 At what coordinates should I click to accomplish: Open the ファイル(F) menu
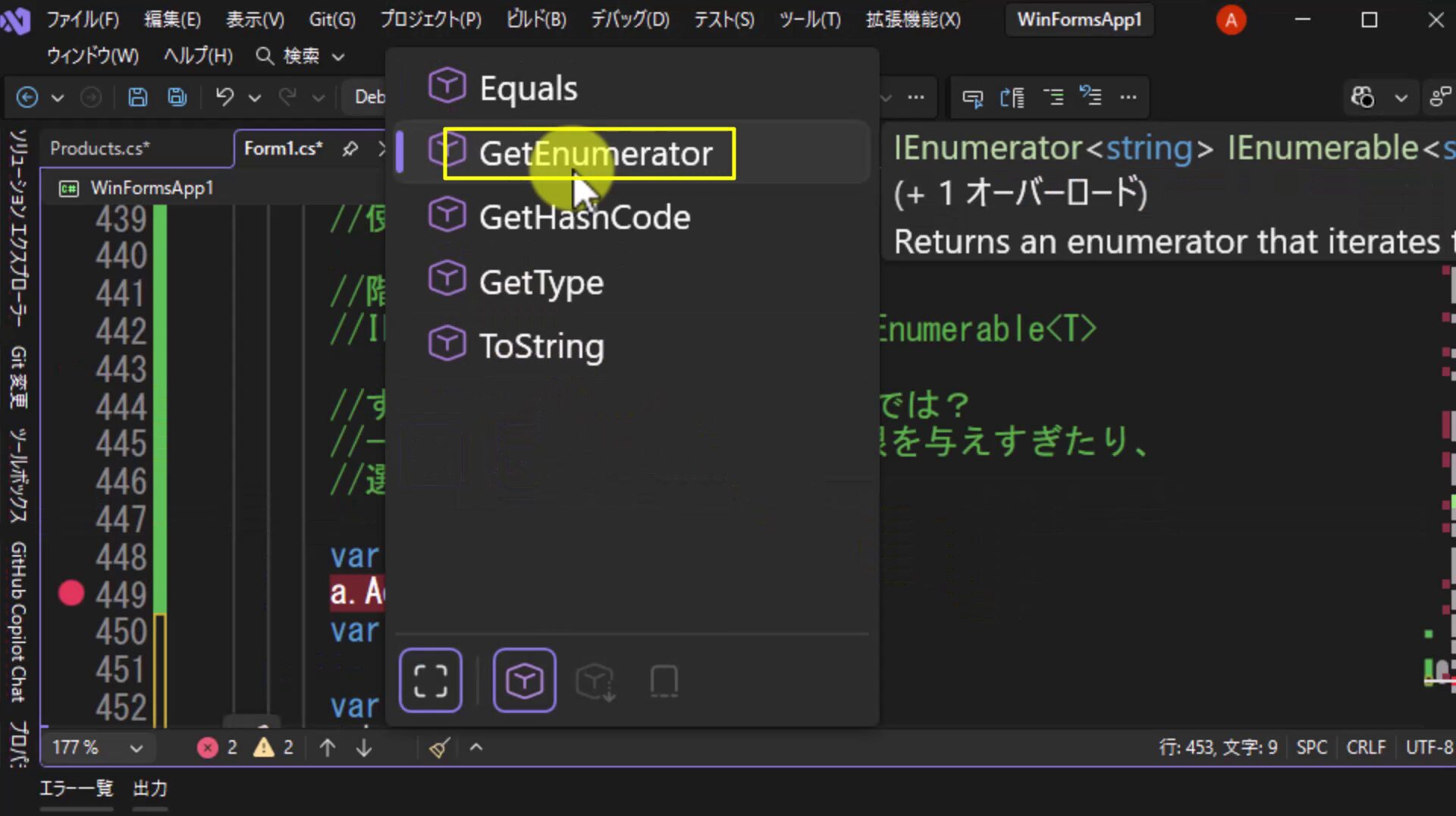[83, 20]
